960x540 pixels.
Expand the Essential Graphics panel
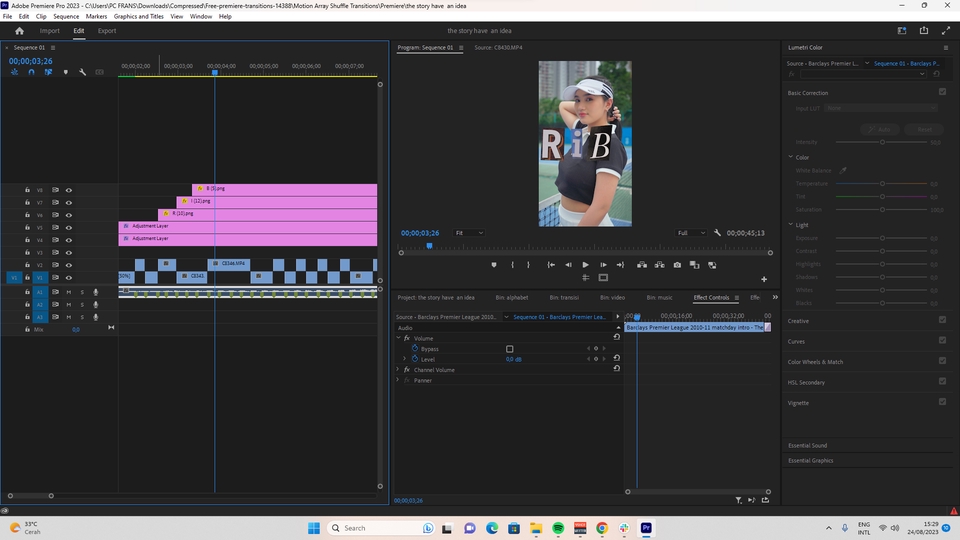[810, 460]
